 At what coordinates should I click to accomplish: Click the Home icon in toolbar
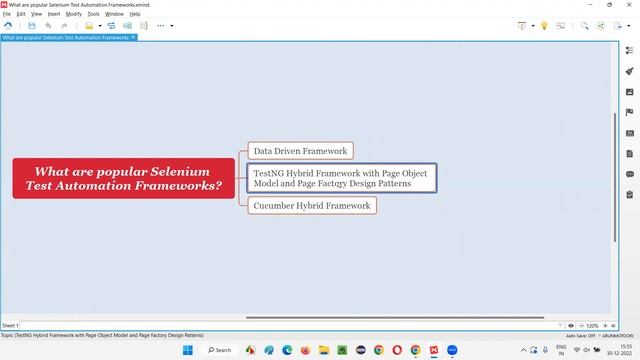coord(8,26)
